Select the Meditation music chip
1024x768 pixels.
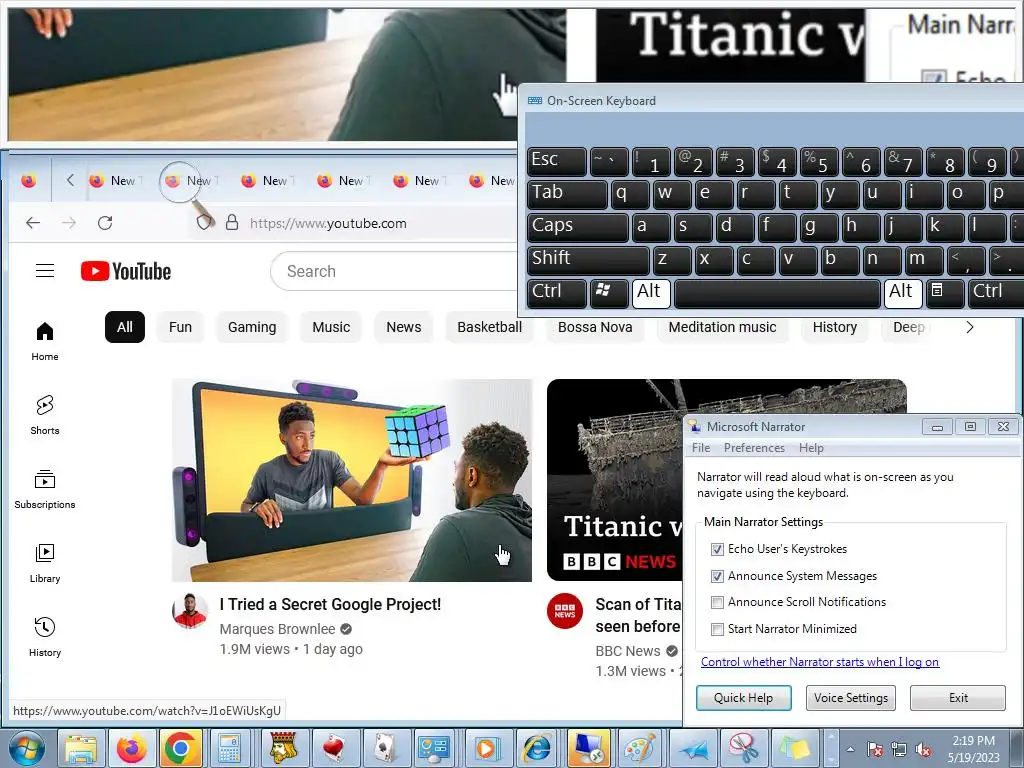tap(722, 327)
